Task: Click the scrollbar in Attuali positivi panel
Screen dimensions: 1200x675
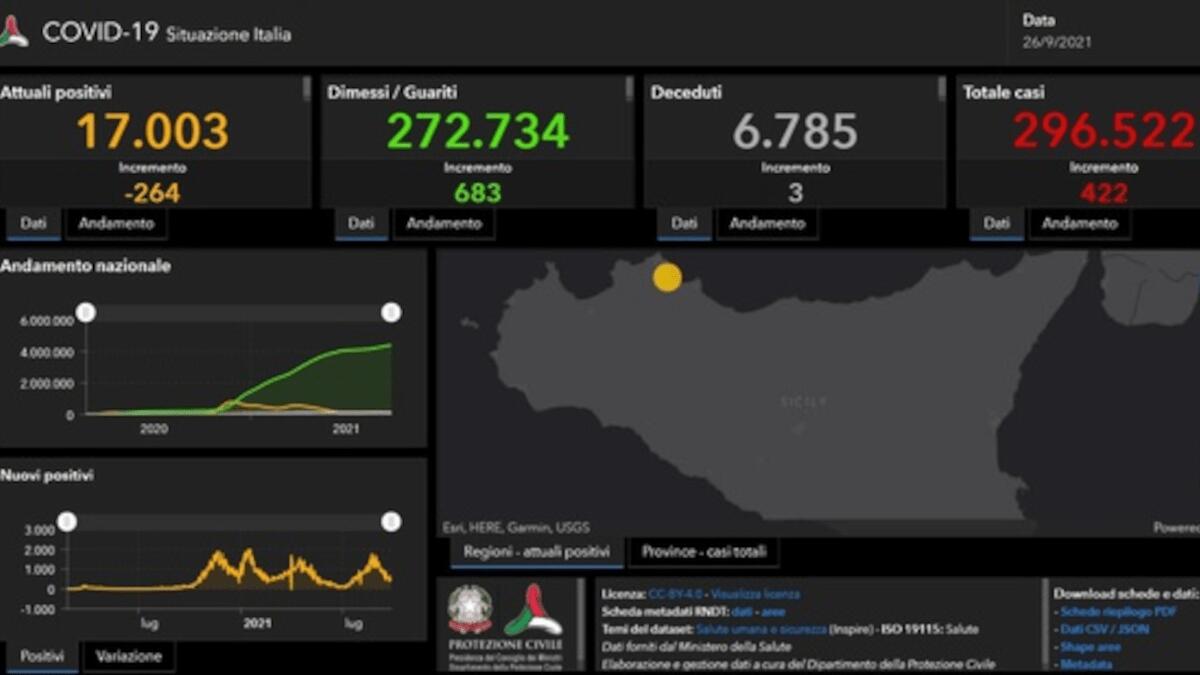Action: [306, 90]
